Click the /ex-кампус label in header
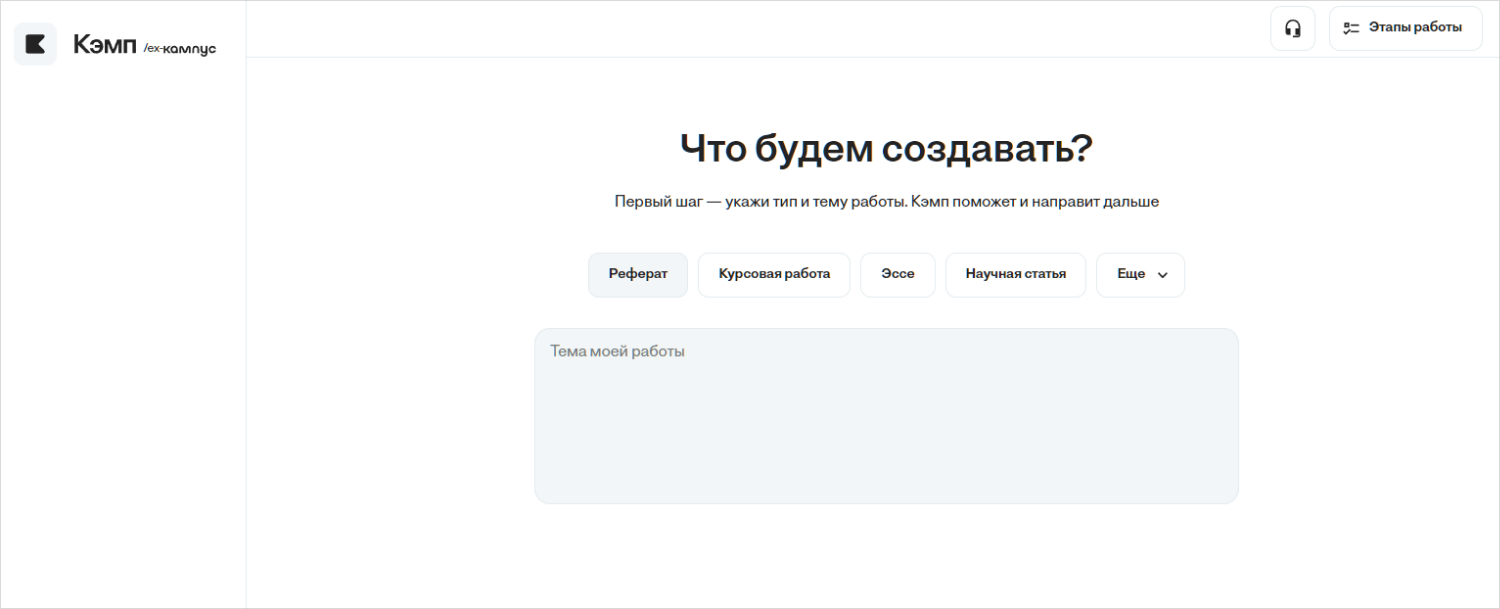The width and height of the screenshot is (1500, 609). click(180, 48)
